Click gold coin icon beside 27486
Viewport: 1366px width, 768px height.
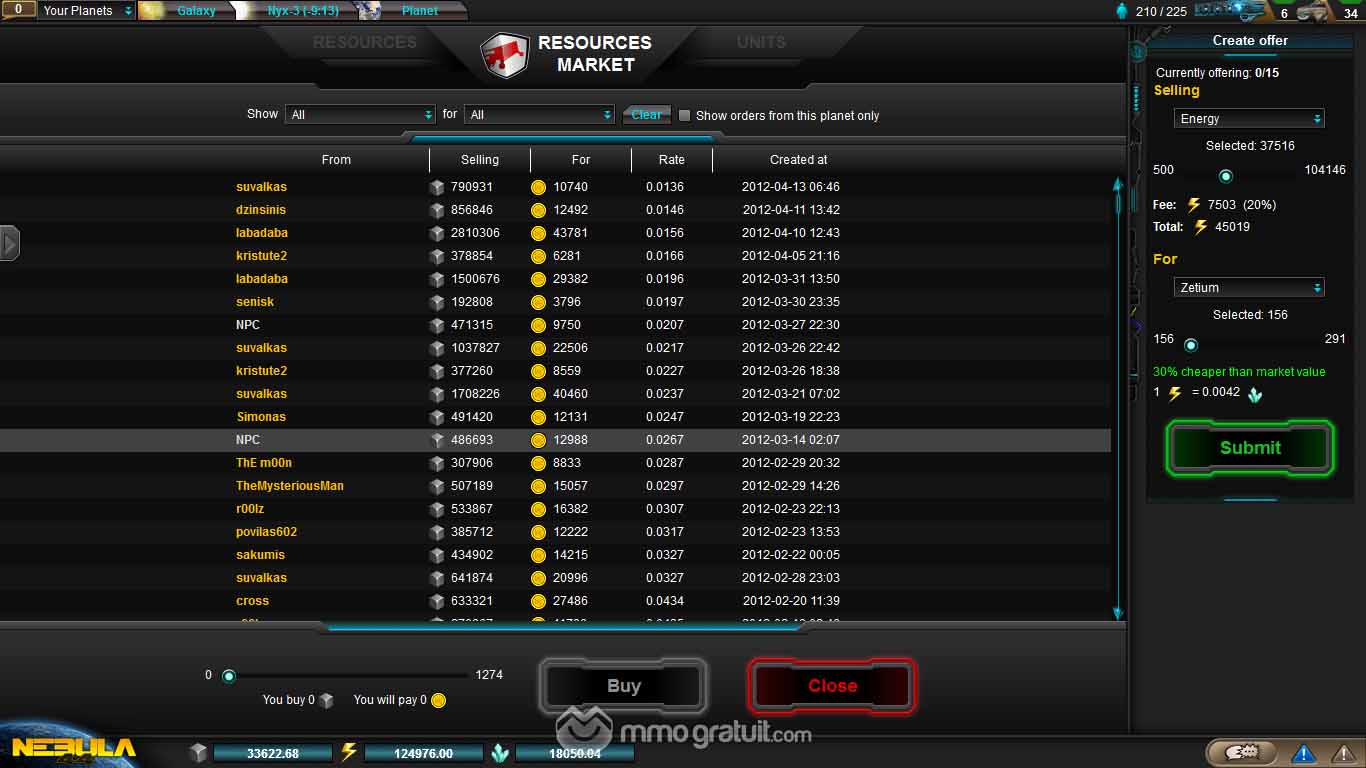[x=538, y=601]
